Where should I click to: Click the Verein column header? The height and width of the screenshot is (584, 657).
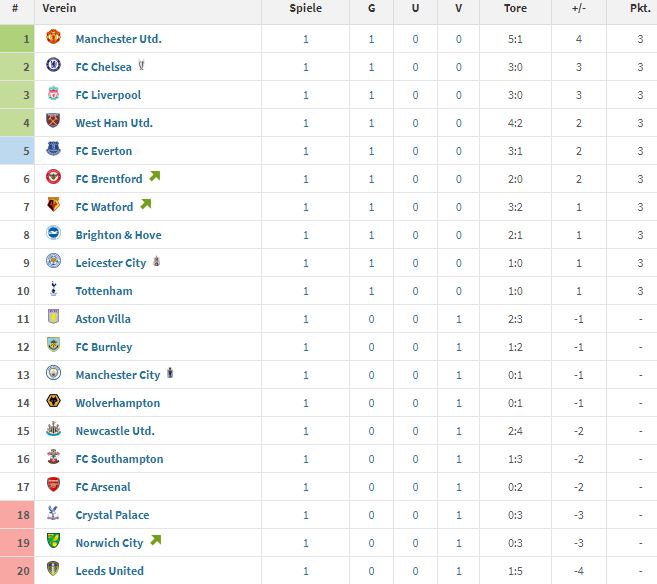pyautogui.click(x=59, y=8)
